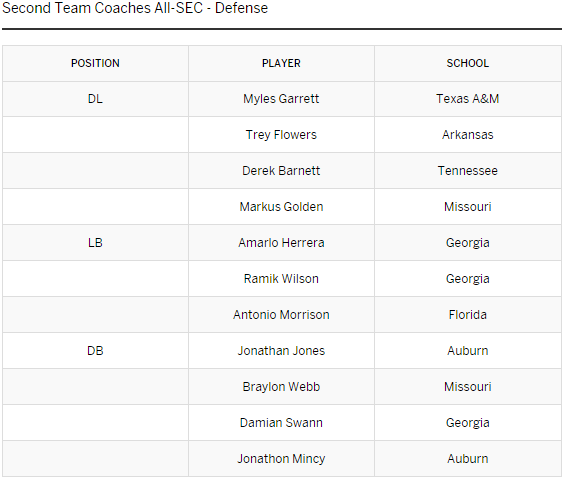Screen dimensions: 564x480
Task: Click the Florida school cell
Action: (x=468, y=315)
